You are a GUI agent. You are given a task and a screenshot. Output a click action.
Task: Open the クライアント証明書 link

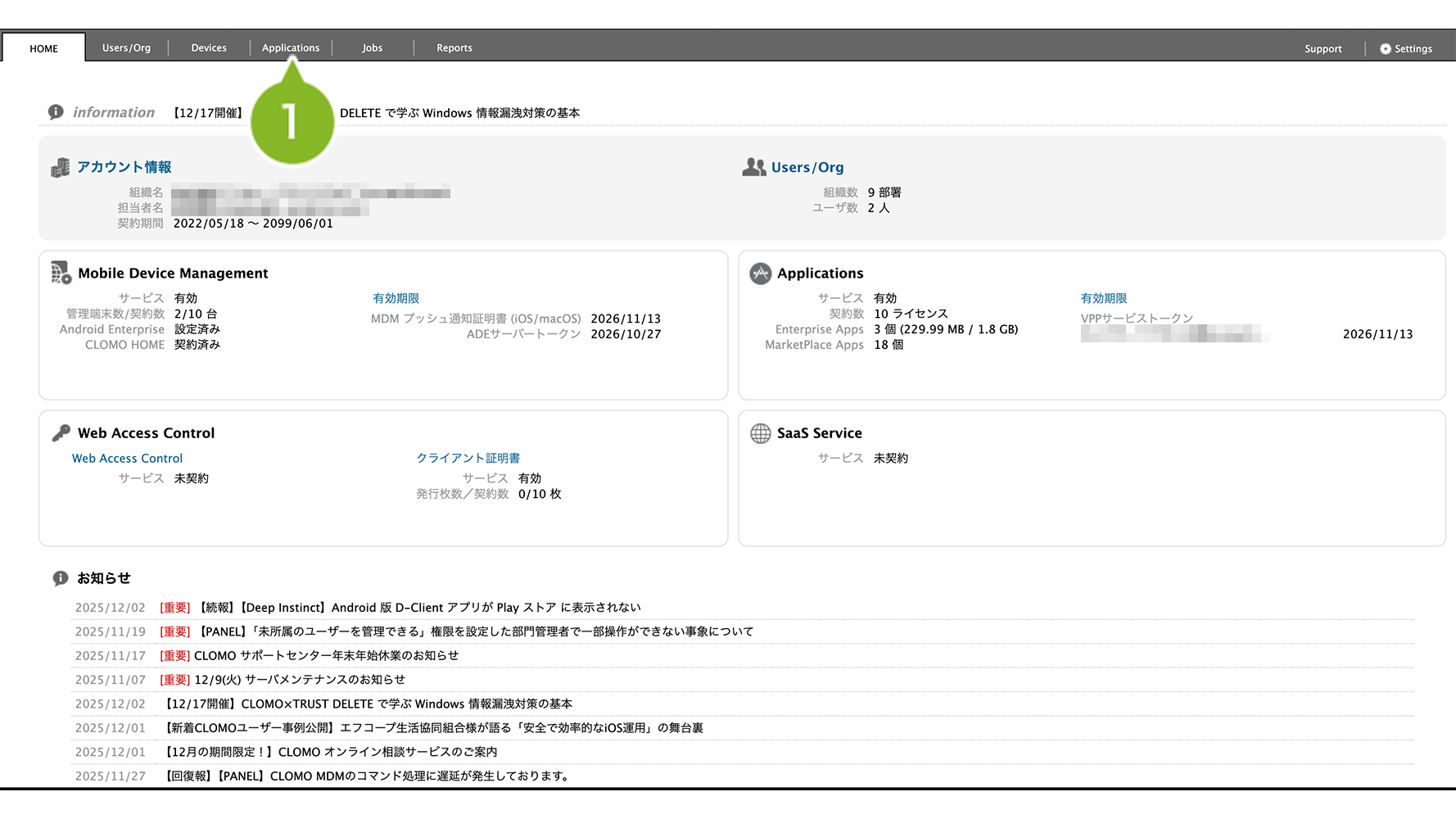[x=468, y=458]
